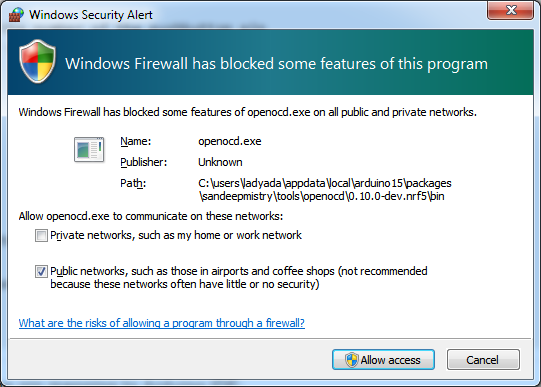Uncheck the Public networks checkbox

pos(41,271)
